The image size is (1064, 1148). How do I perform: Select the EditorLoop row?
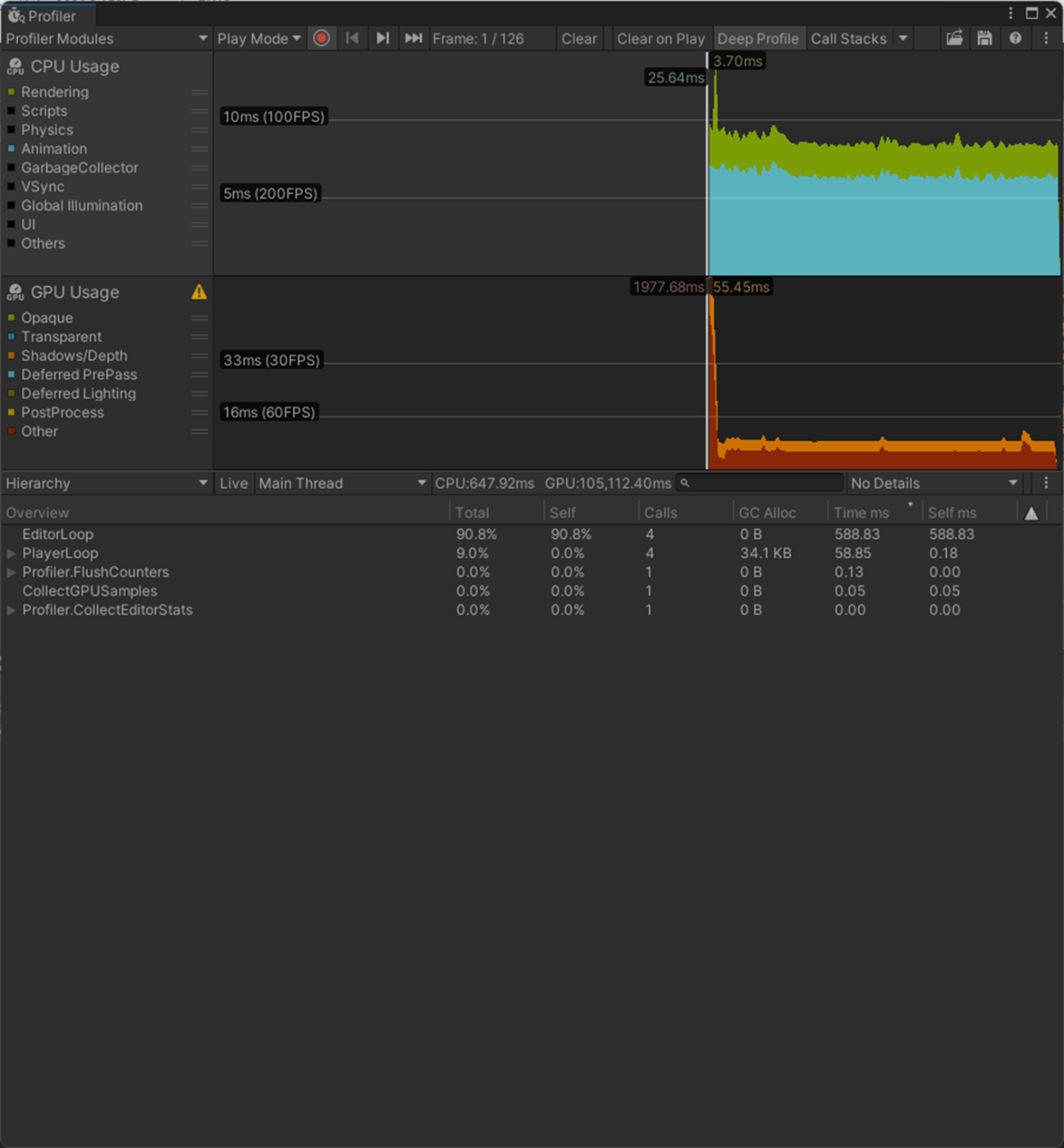click(532, 535)
